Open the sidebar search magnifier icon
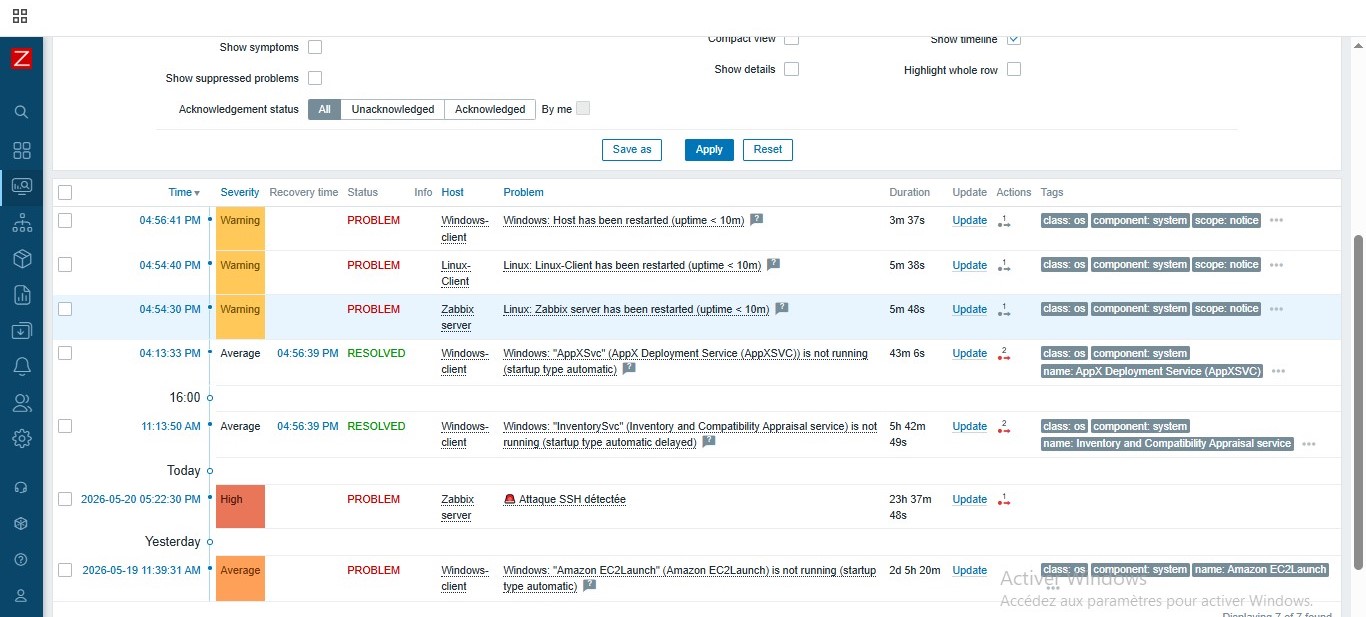Image resolution: width=1366 pixels, height=617 pixels. 21,112
